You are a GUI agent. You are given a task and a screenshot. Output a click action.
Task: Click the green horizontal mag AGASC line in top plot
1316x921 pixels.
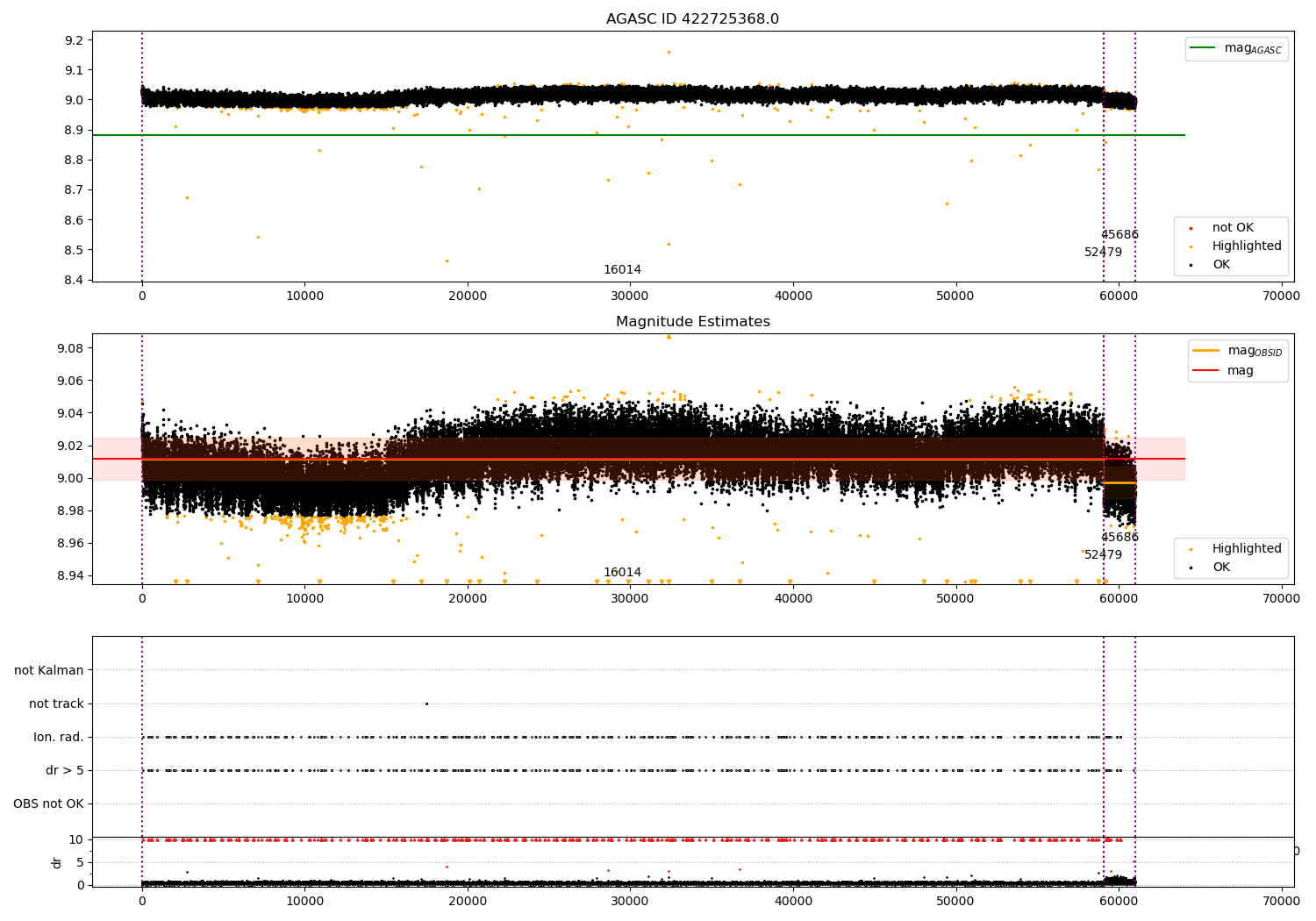(x=638, y=135)
